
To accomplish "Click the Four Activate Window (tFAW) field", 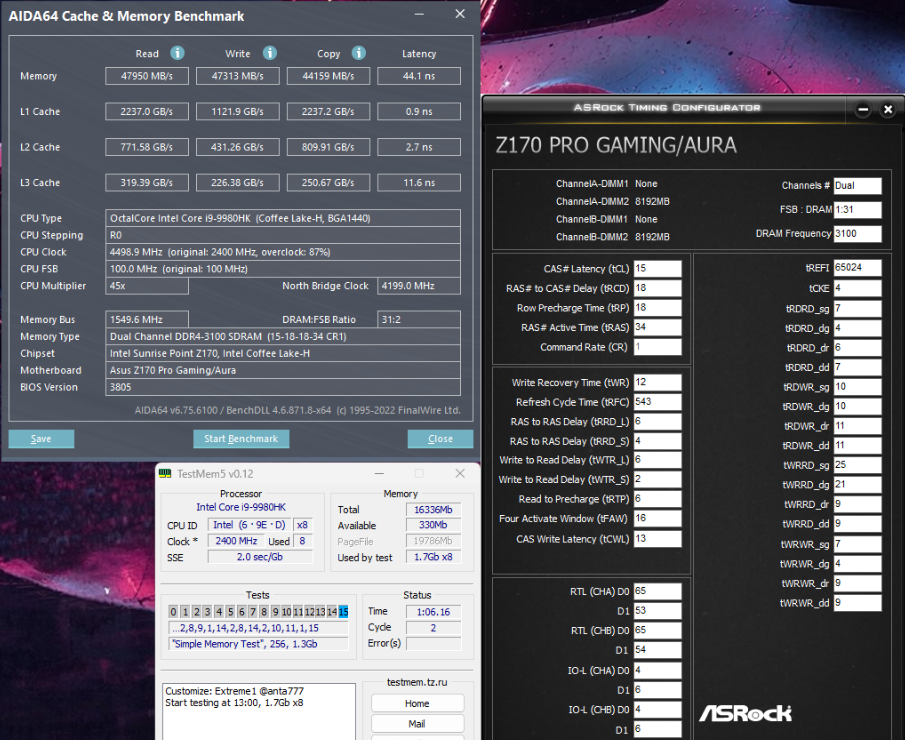I will tap(657, 518).
